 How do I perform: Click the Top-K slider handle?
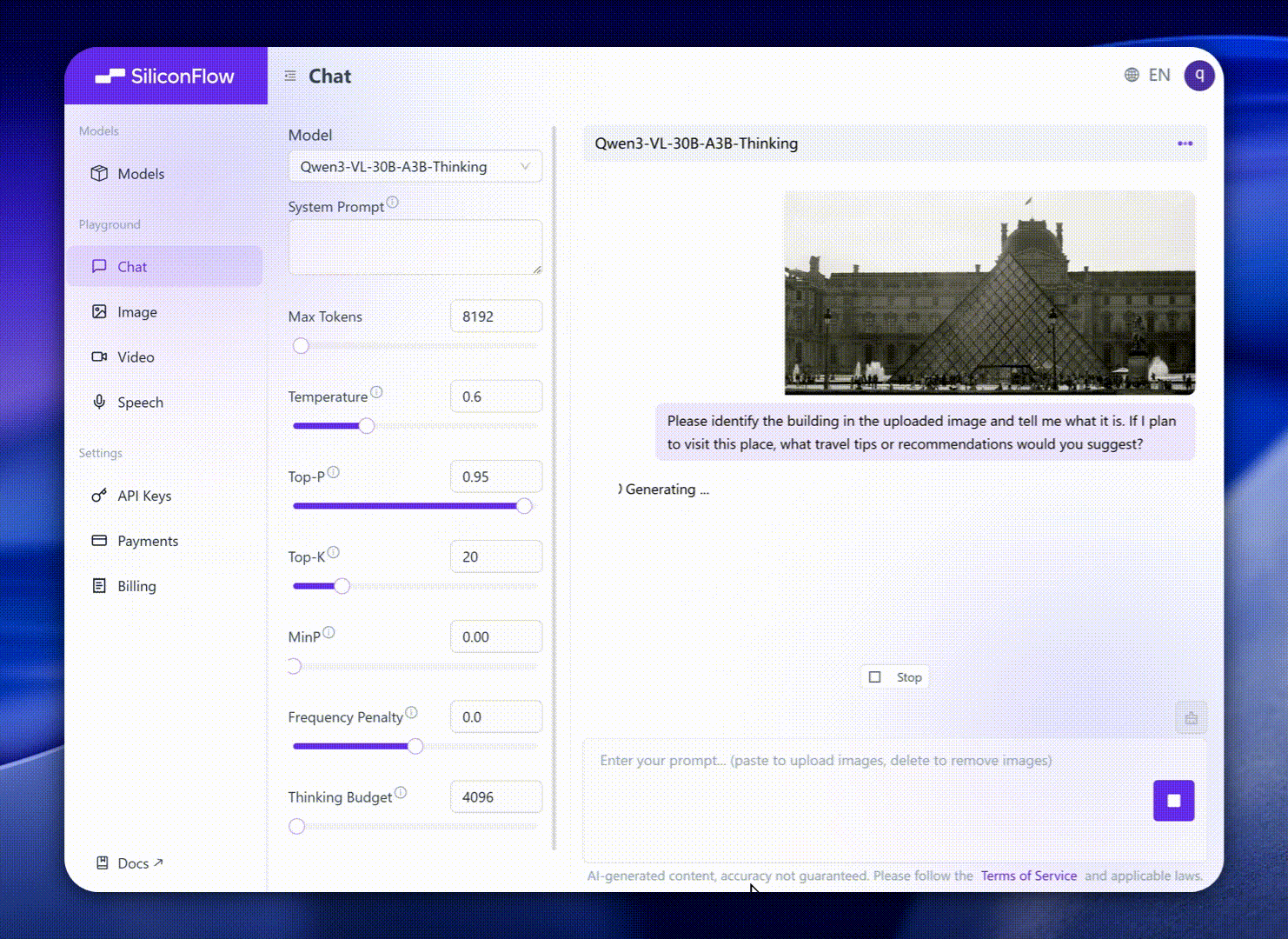[x=342, y=586]
